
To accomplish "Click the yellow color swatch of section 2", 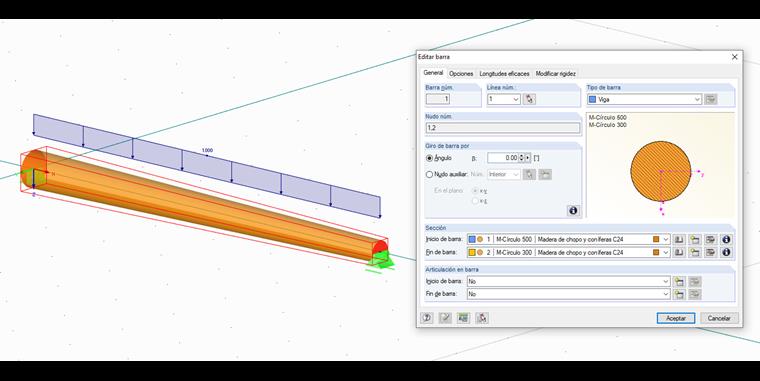I will (472, 253).
